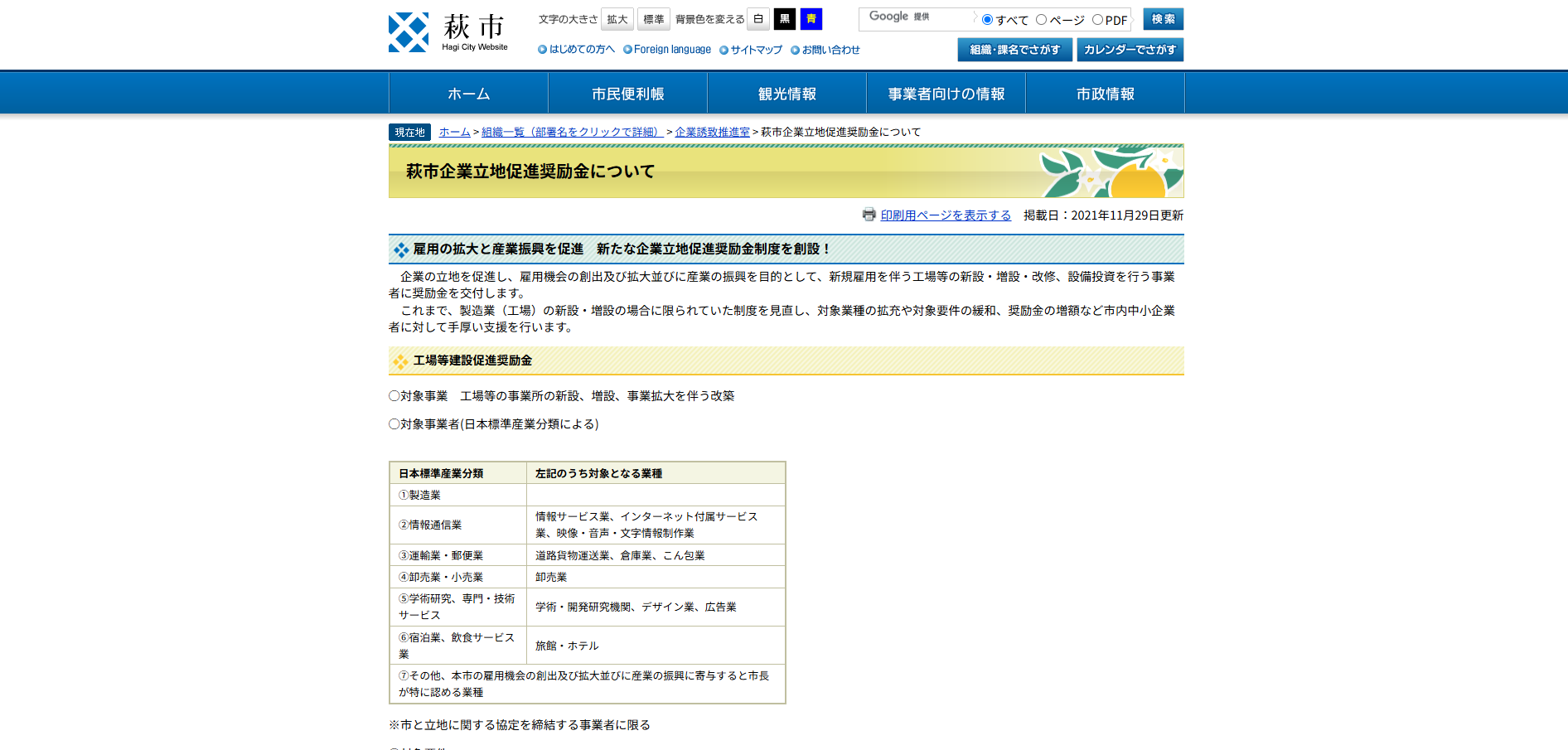The height and width of the screenshot is (750, 1568).
Task: Select the PDF search radio button
Action: coord(1097,20)
